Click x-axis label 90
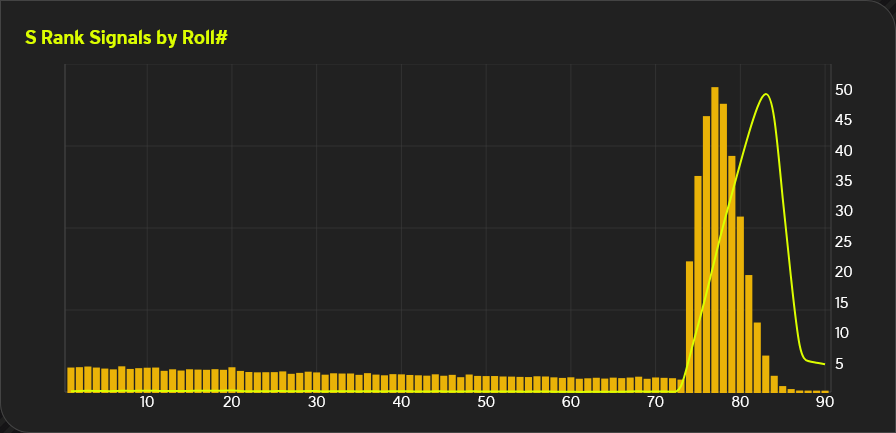896x433 pixels. pos(825,402)
